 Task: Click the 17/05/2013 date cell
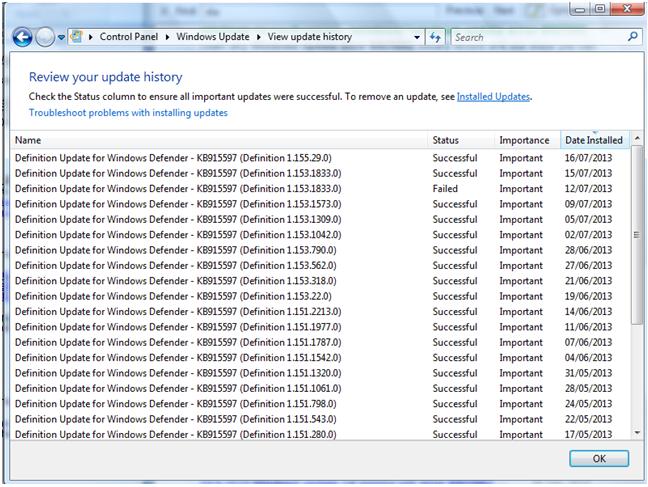pyautogui.click(x=588, y=434)
